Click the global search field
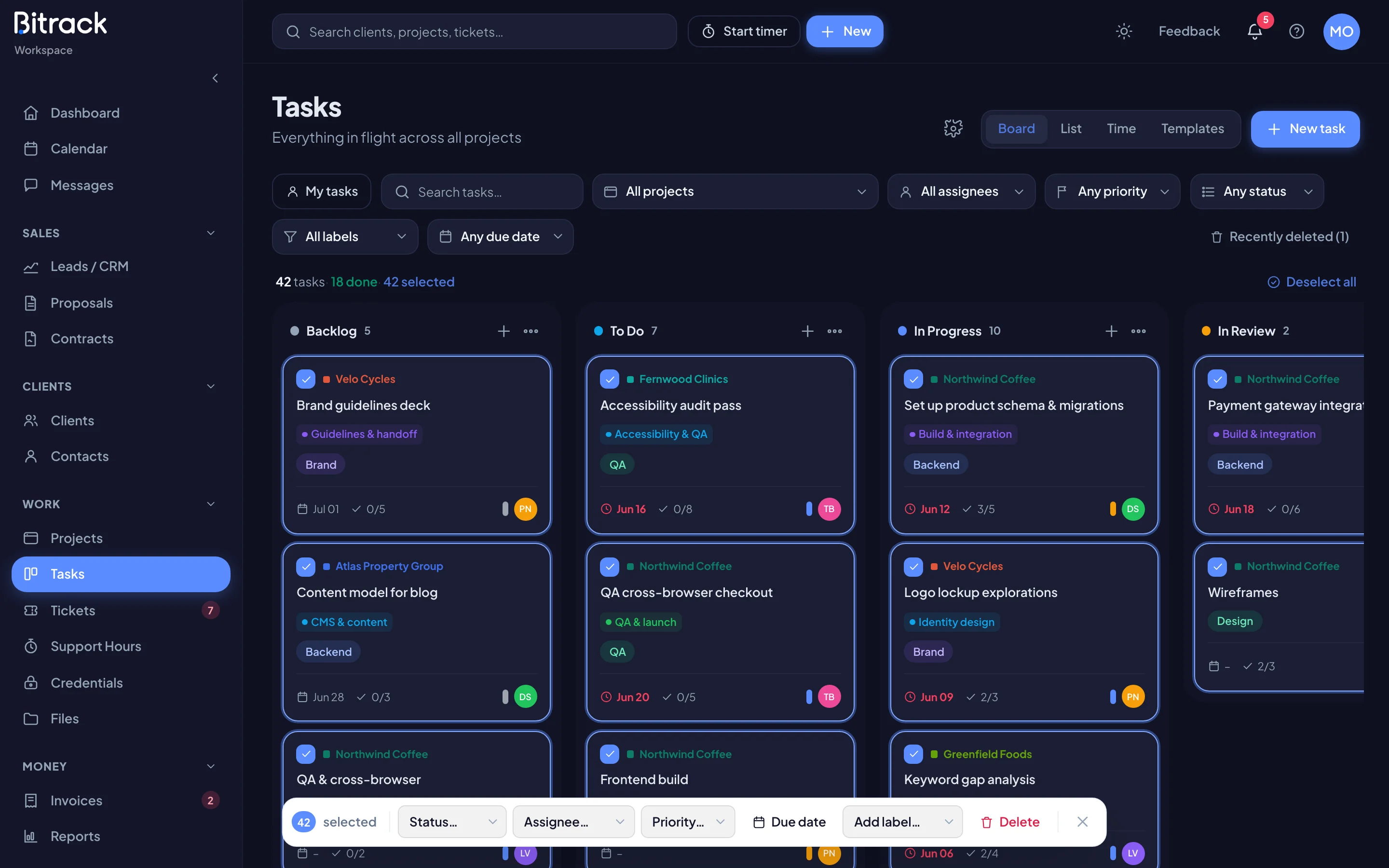1389x868 pixels. 474,31
